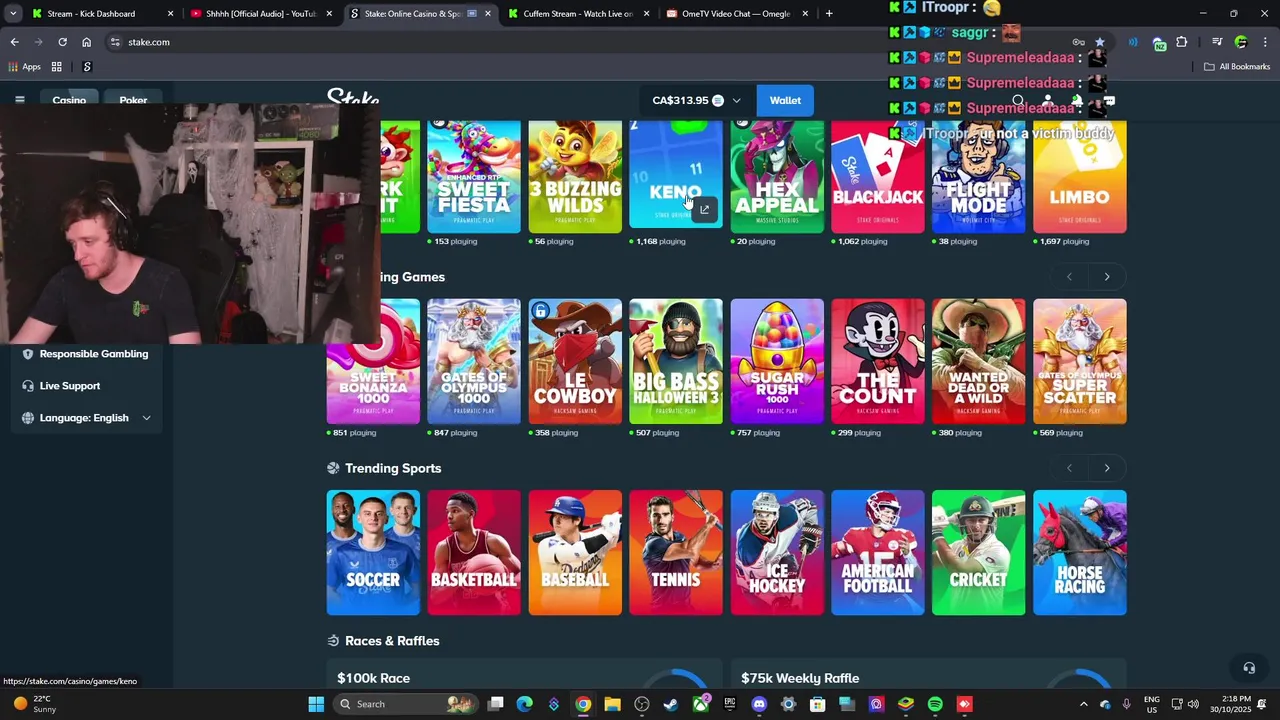Open the Limbo game tile
Image resolution: width=1280 pixels, height=720 pixels.
tap(1080, 176)
